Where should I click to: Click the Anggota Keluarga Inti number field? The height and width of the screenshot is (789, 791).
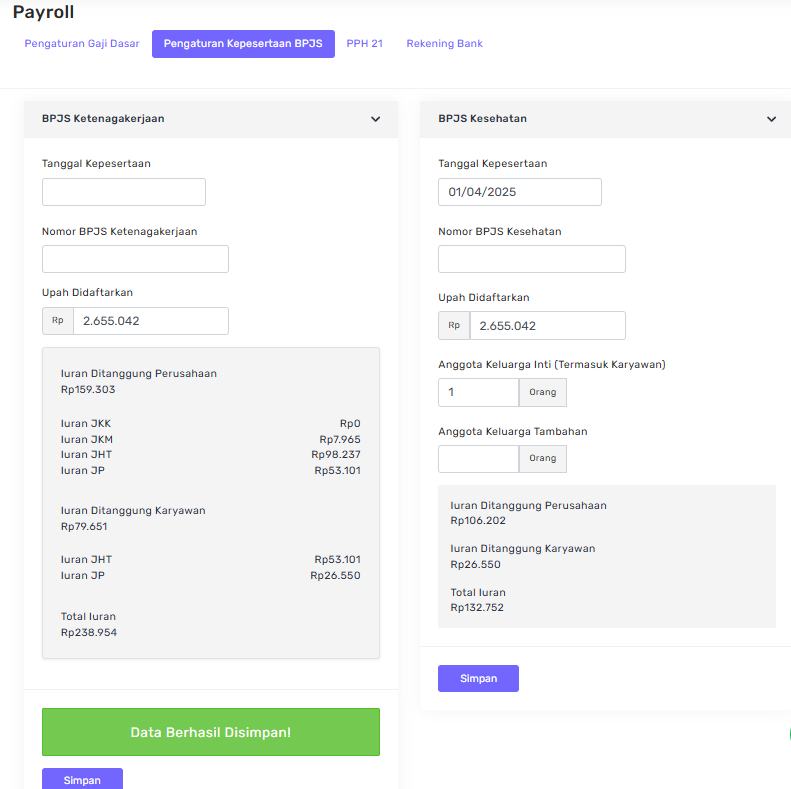[x=478, y=393]
